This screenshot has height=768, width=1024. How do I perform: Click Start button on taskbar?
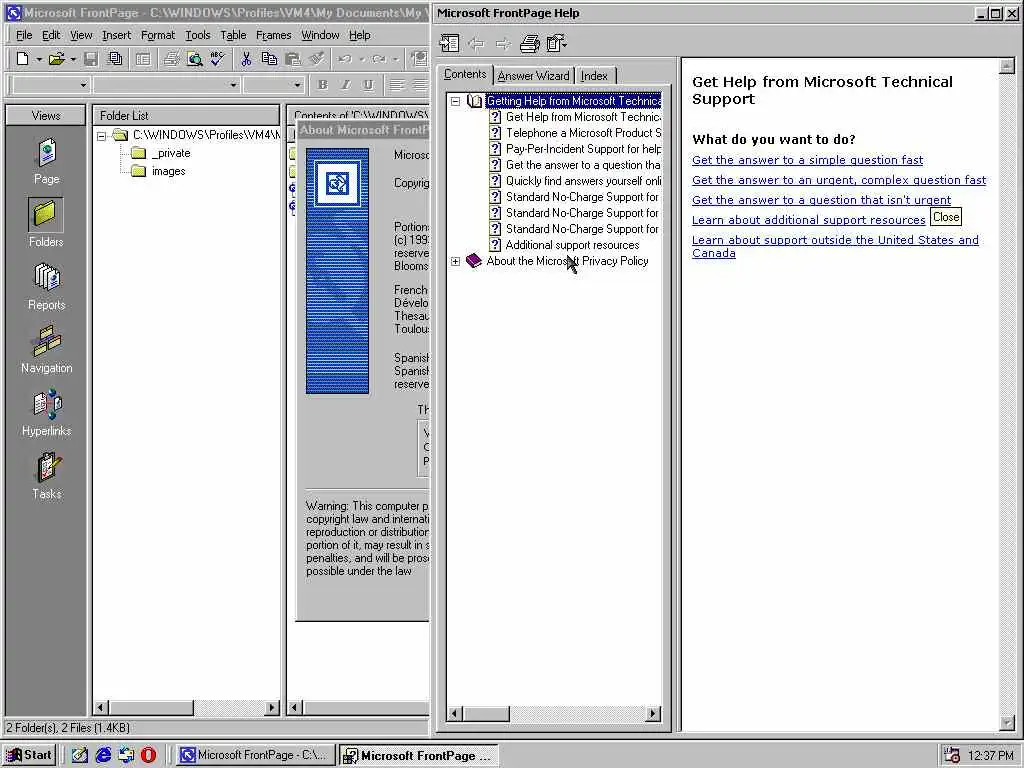coord(29,755)
